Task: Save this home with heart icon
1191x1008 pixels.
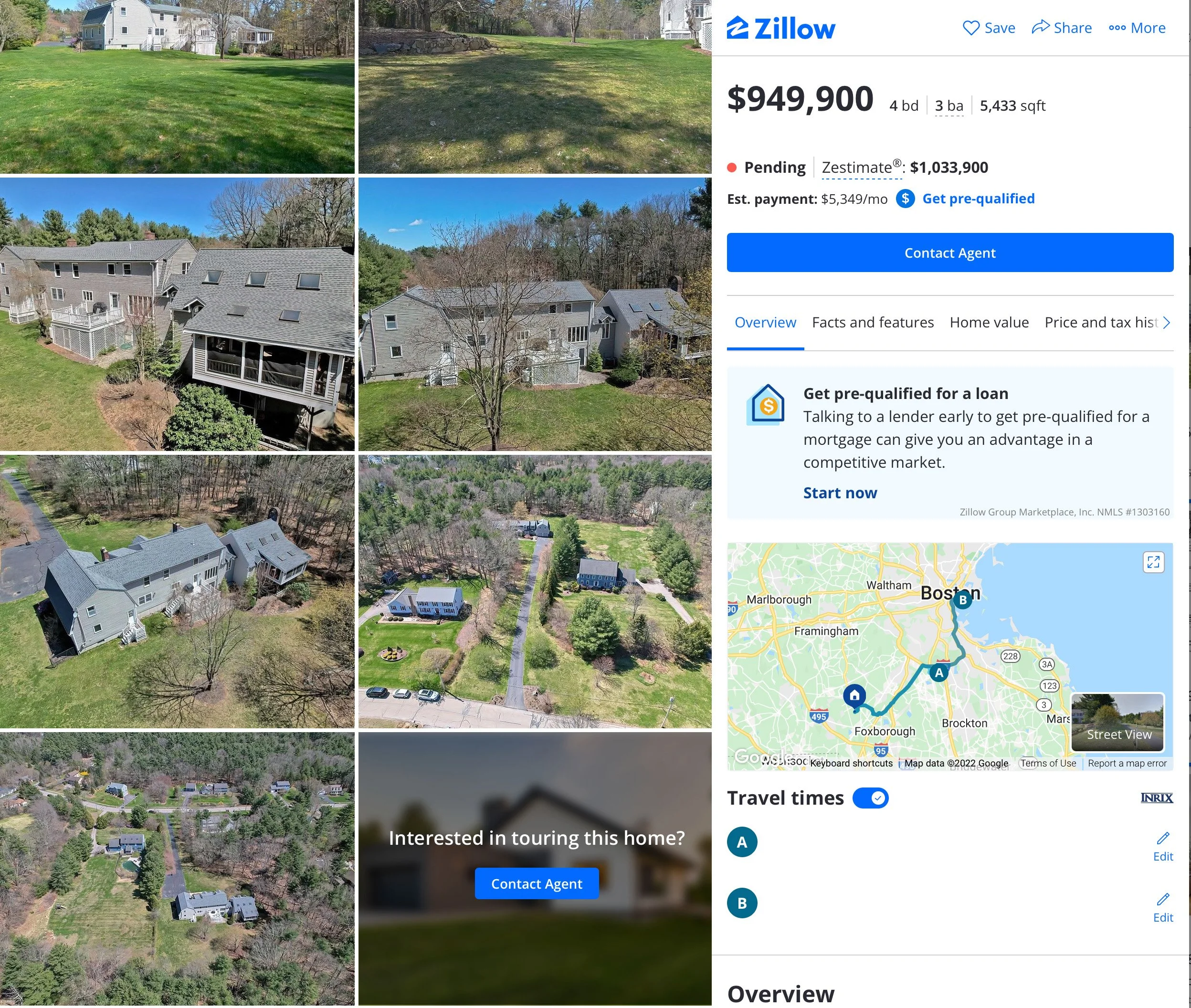Action: pos(989,28)
